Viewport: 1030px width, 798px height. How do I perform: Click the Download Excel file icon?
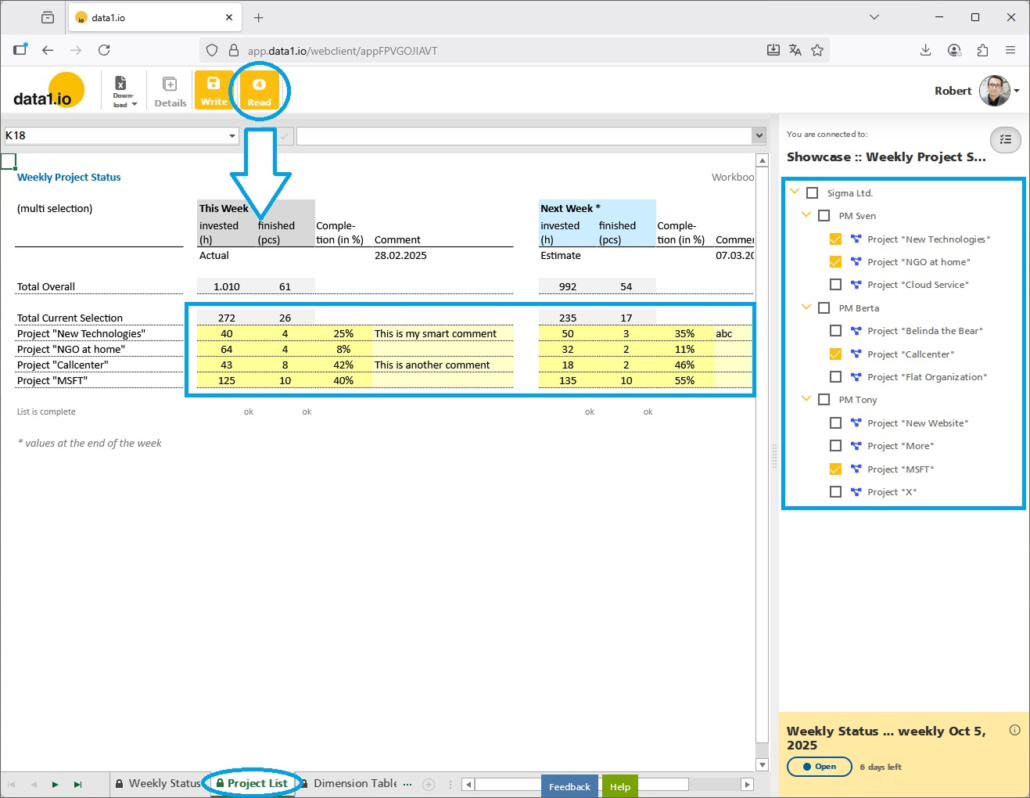pos(122,91)
